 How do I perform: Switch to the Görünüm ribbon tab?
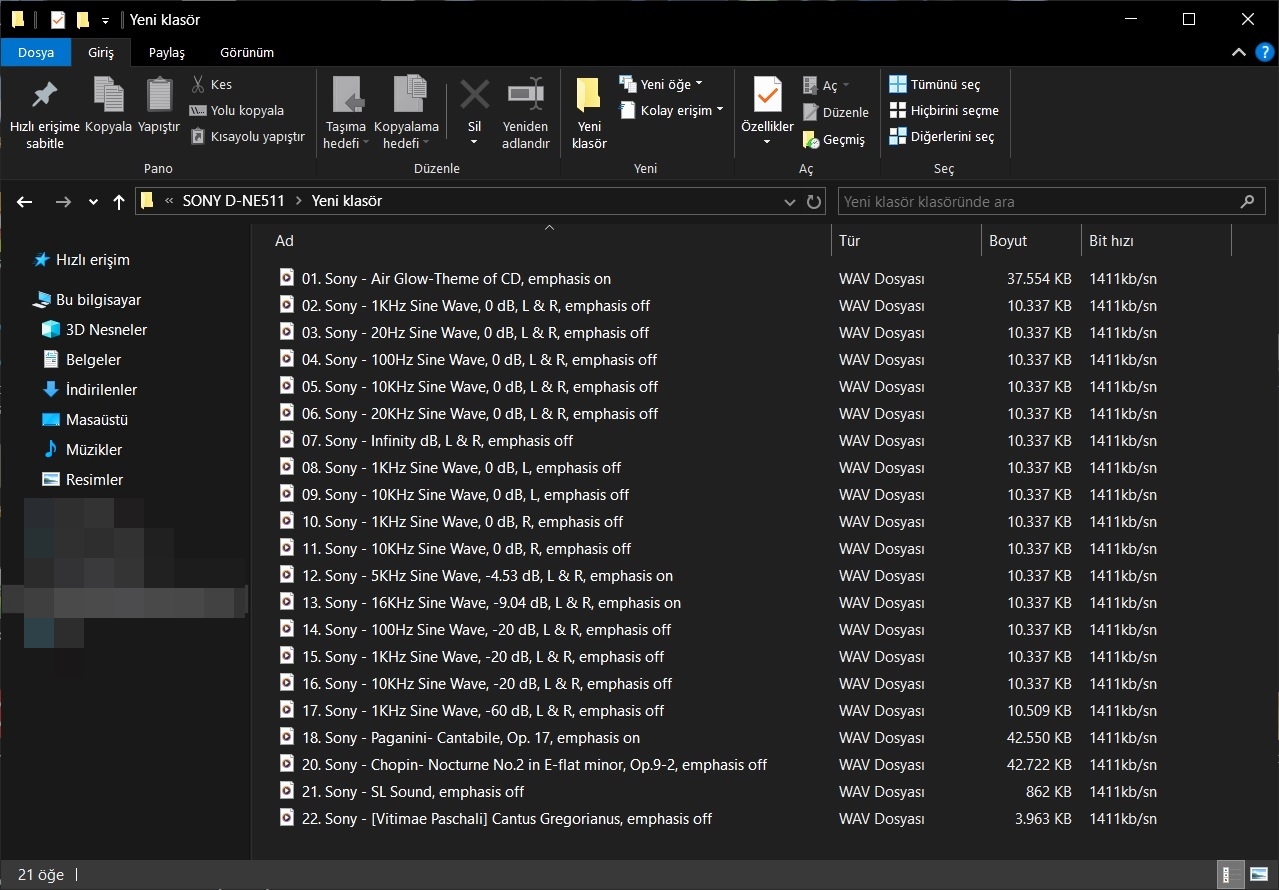247,52
